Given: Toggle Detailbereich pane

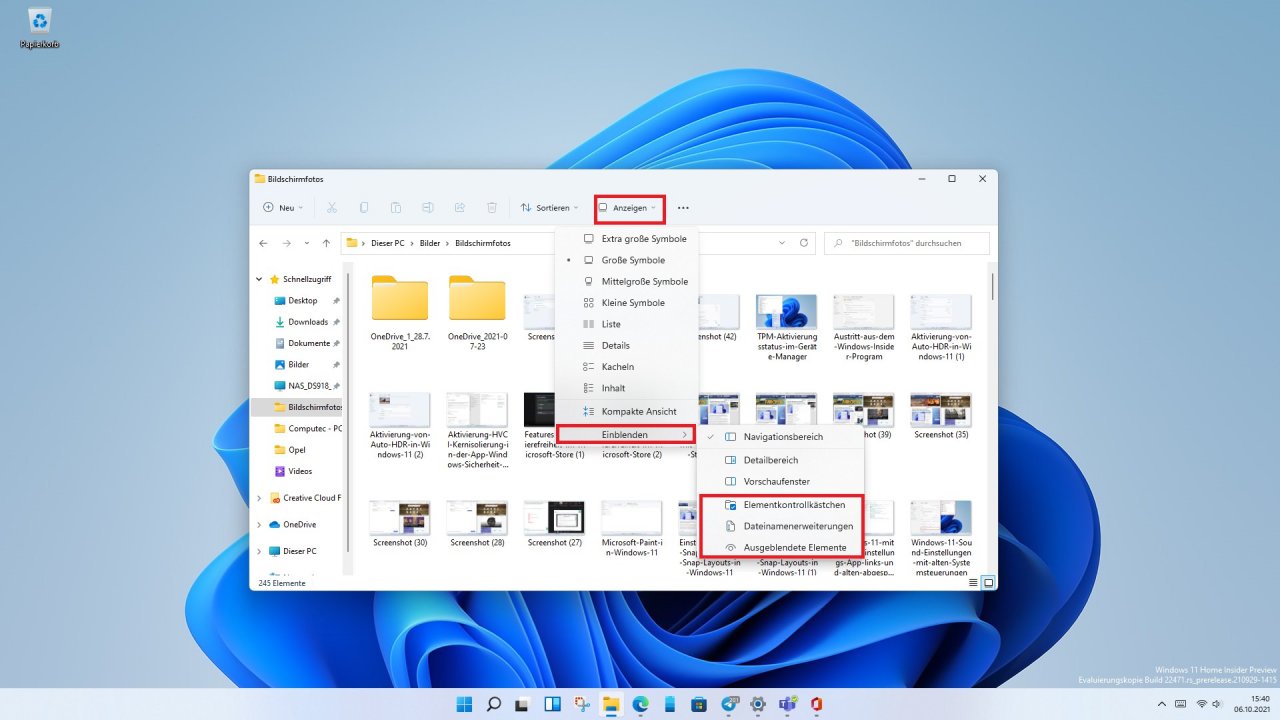Looking at the screenshot, I should pos(780,460).
